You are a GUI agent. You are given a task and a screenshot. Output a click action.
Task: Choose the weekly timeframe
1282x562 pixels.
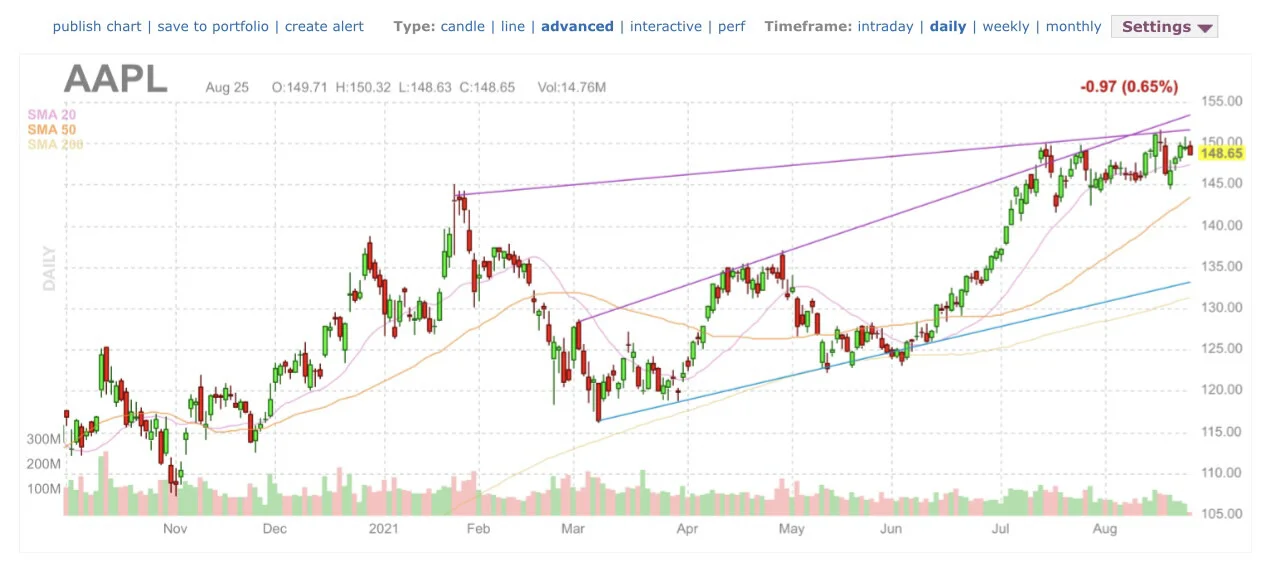coord(1006,26)
